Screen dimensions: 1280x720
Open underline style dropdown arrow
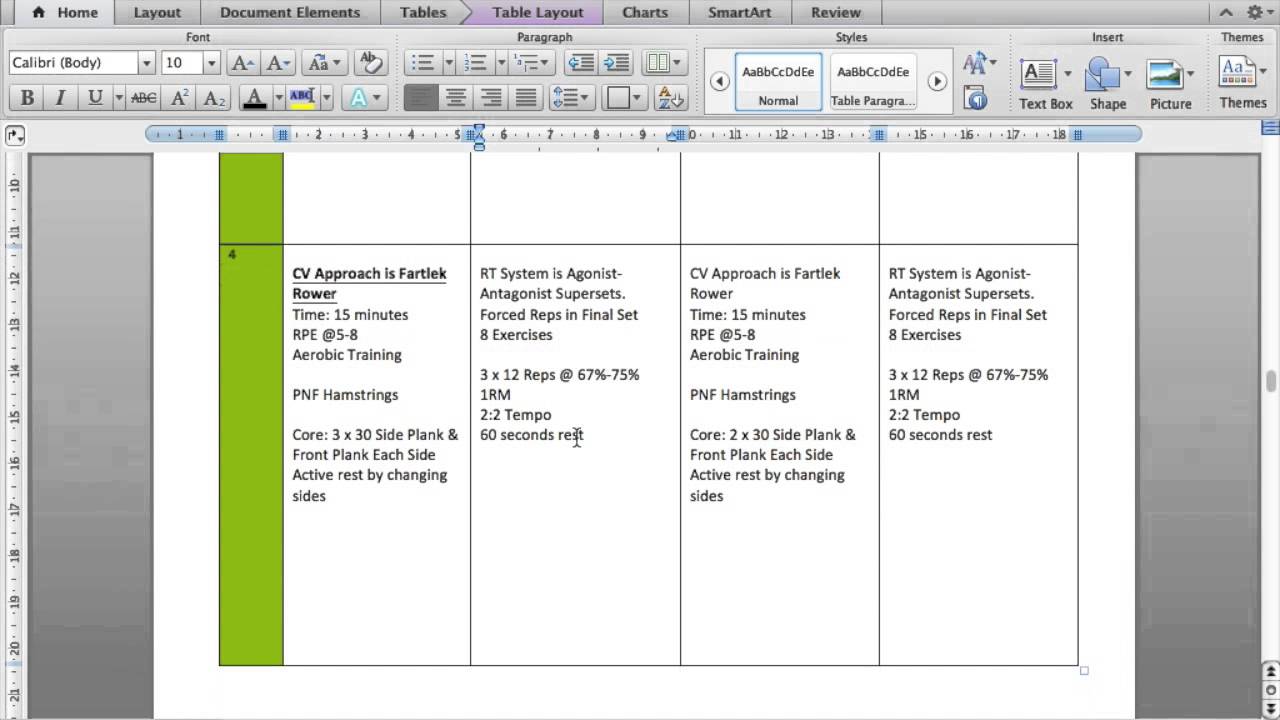(x=119, y=98)
